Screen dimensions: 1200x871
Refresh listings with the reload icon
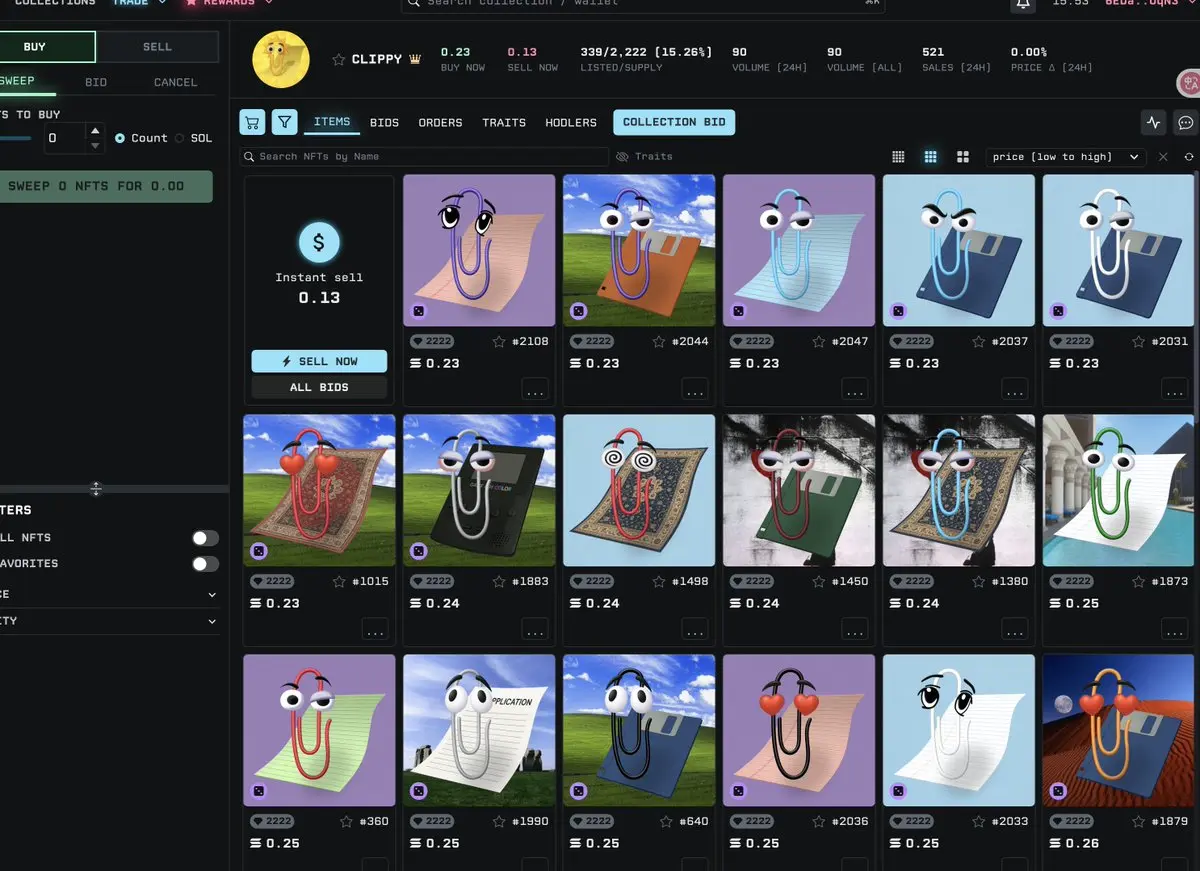1189,157
